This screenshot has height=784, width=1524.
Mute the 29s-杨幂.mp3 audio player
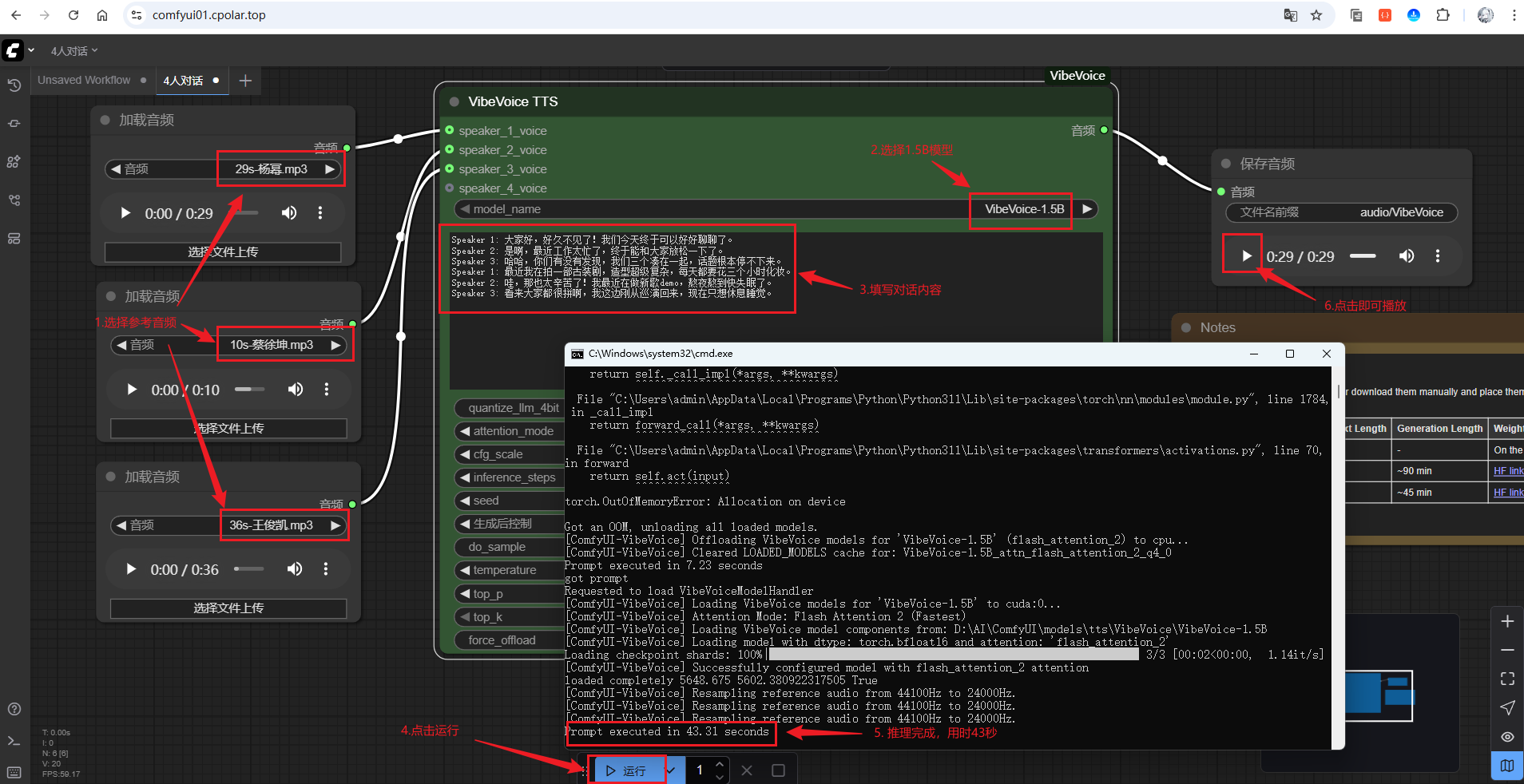pyautogui.click(x=289, y=213)
